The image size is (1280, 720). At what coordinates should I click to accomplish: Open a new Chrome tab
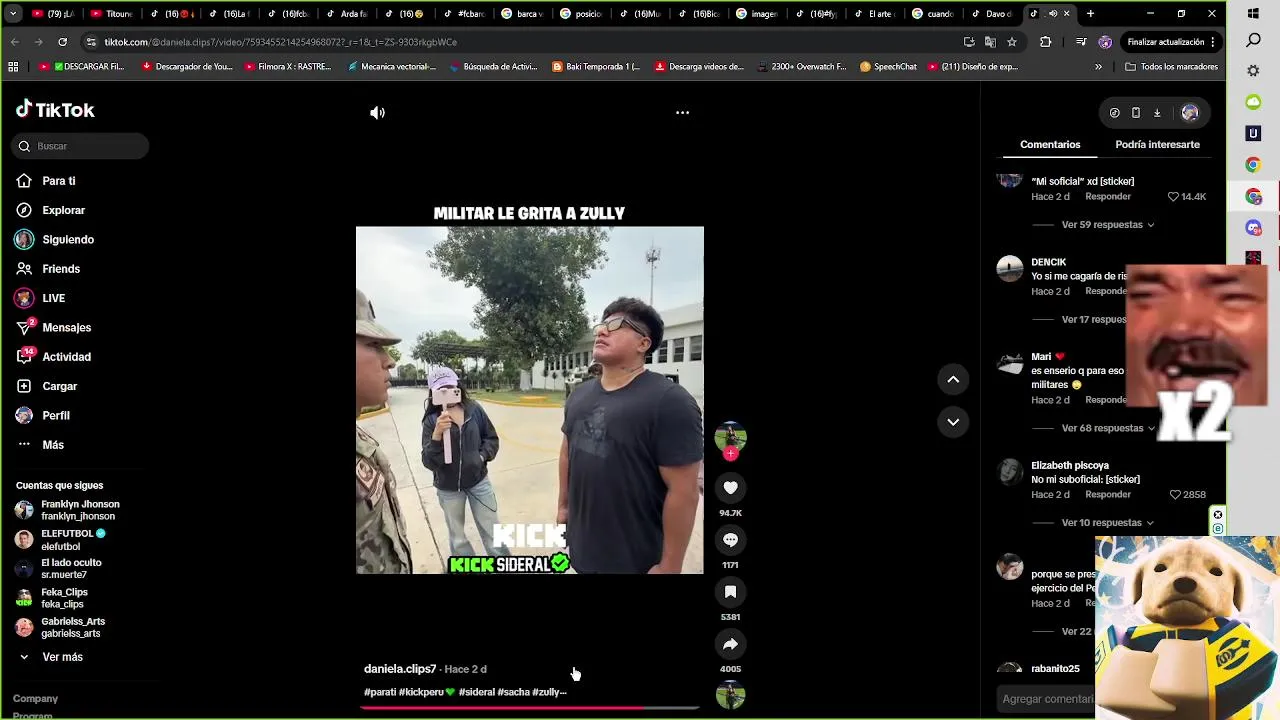(1090, 14)
